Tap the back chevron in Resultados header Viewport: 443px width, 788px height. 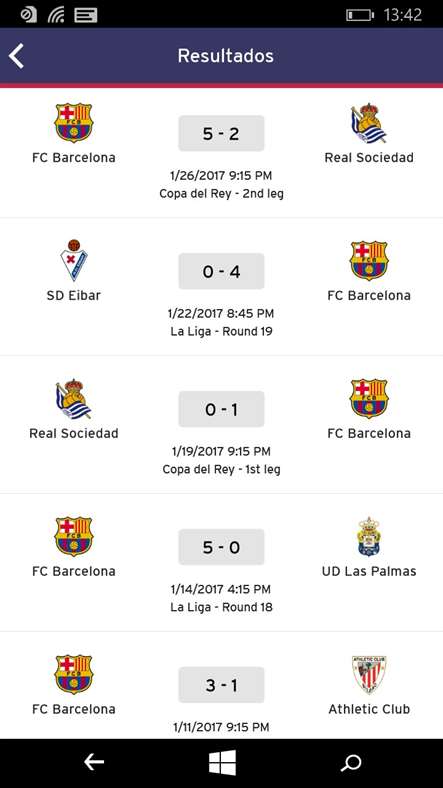click(16, 55)
